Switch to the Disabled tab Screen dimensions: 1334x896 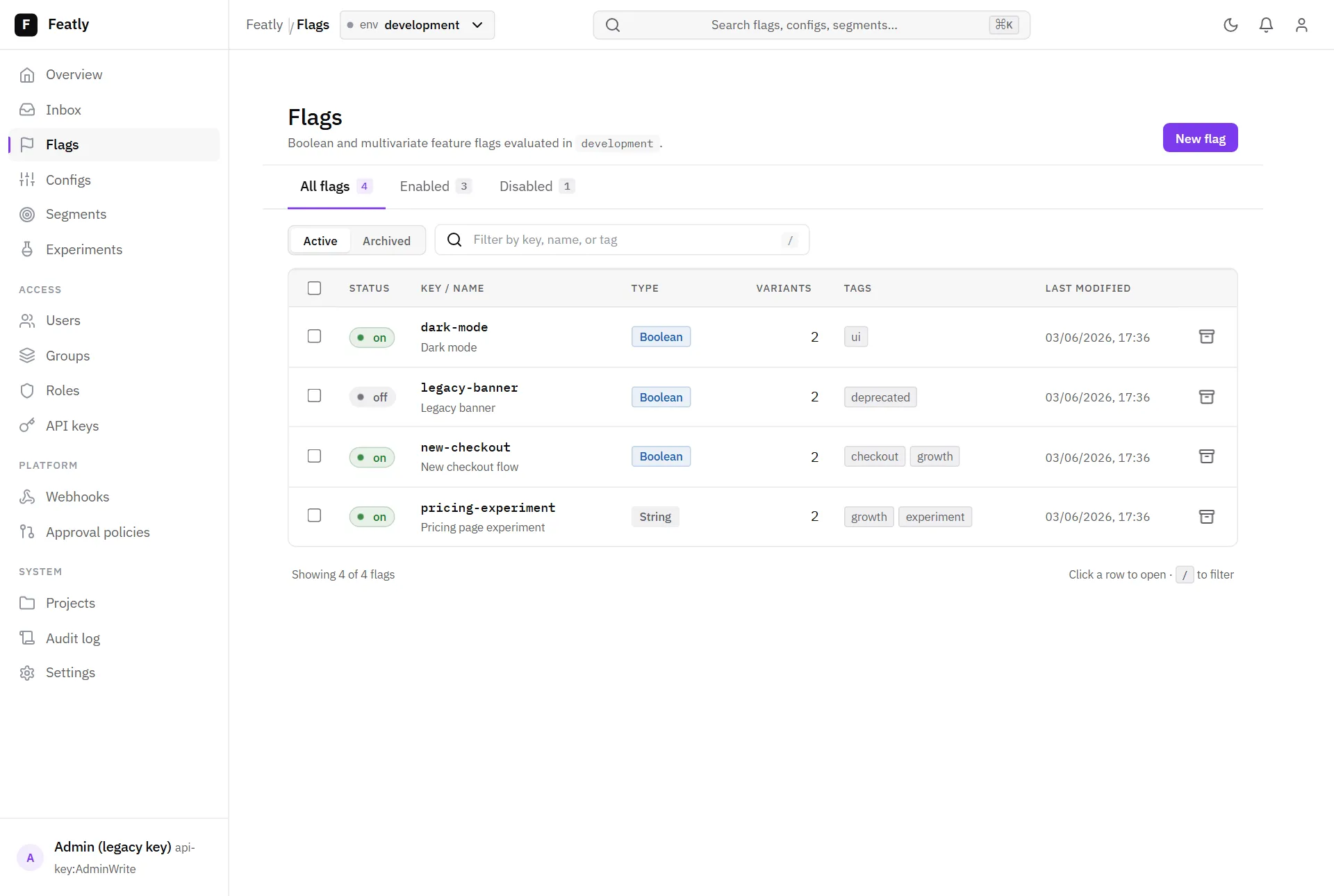[536, 186]
